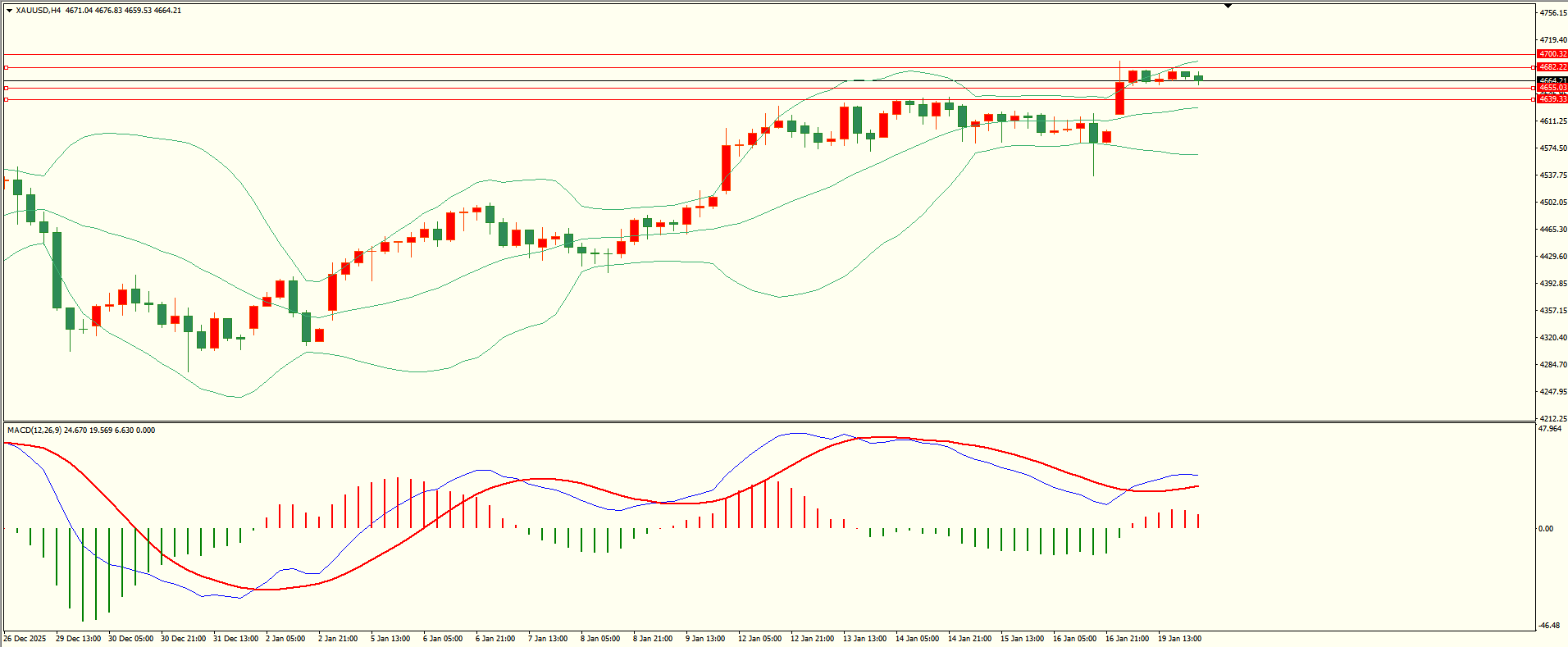This screenshot has height=647, width=1568.
Task: Click right square handle of 4682.22 line
Action: click(x=1534, y=67)
